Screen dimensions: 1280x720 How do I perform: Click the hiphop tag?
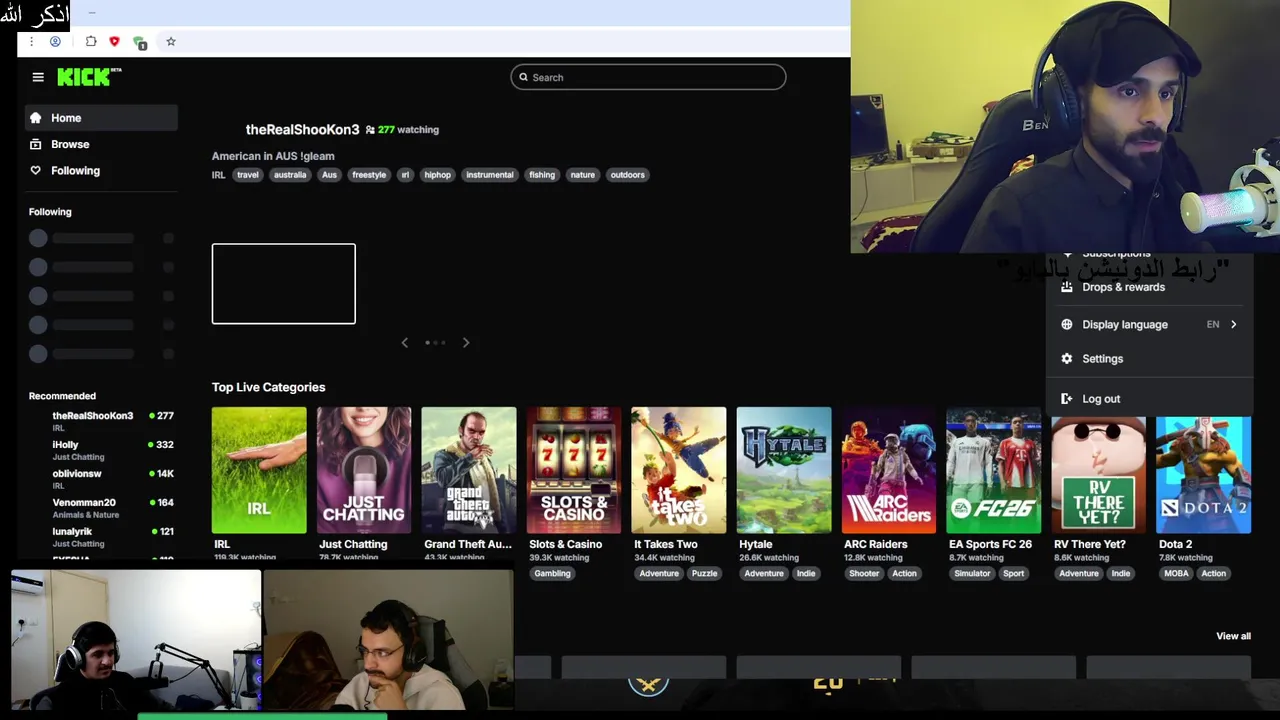tap(438, 175)
